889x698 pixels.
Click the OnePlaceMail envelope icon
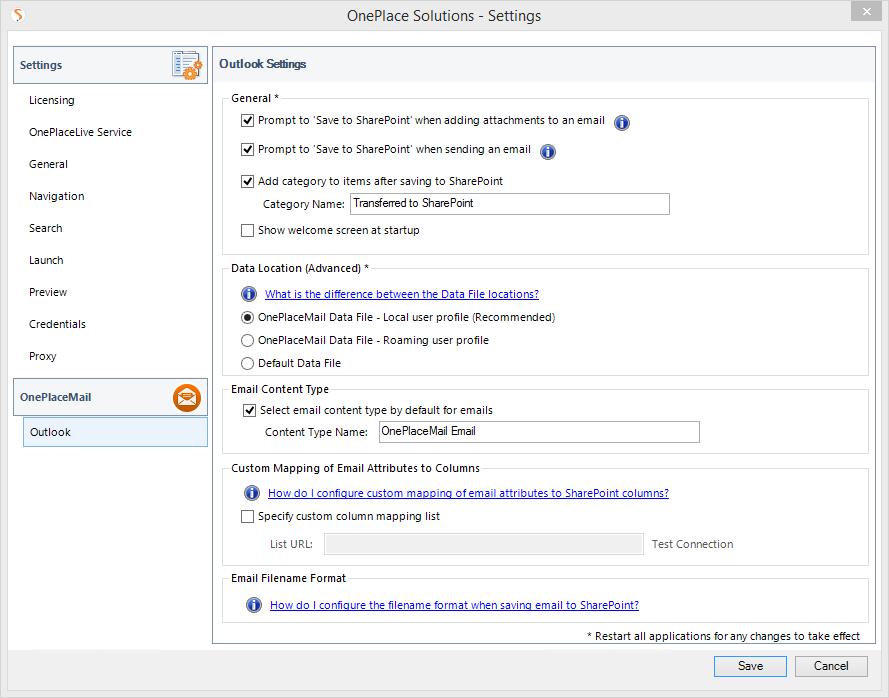187,398
